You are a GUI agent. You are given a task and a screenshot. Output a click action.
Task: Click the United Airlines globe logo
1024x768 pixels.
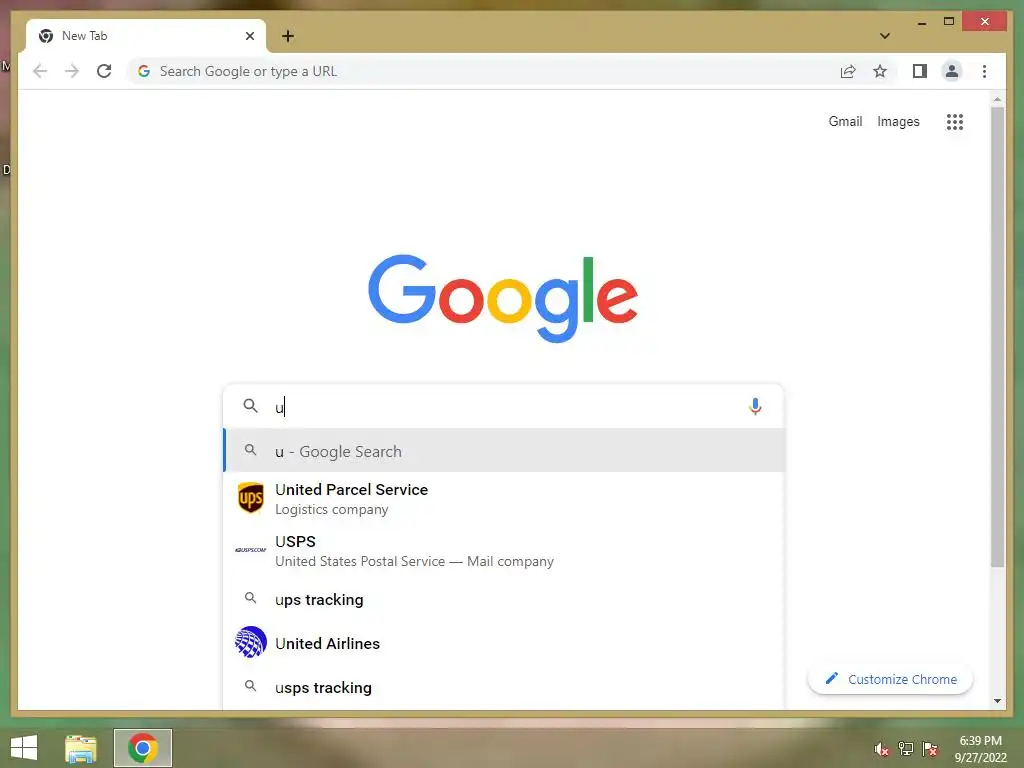tap(251, 642)
